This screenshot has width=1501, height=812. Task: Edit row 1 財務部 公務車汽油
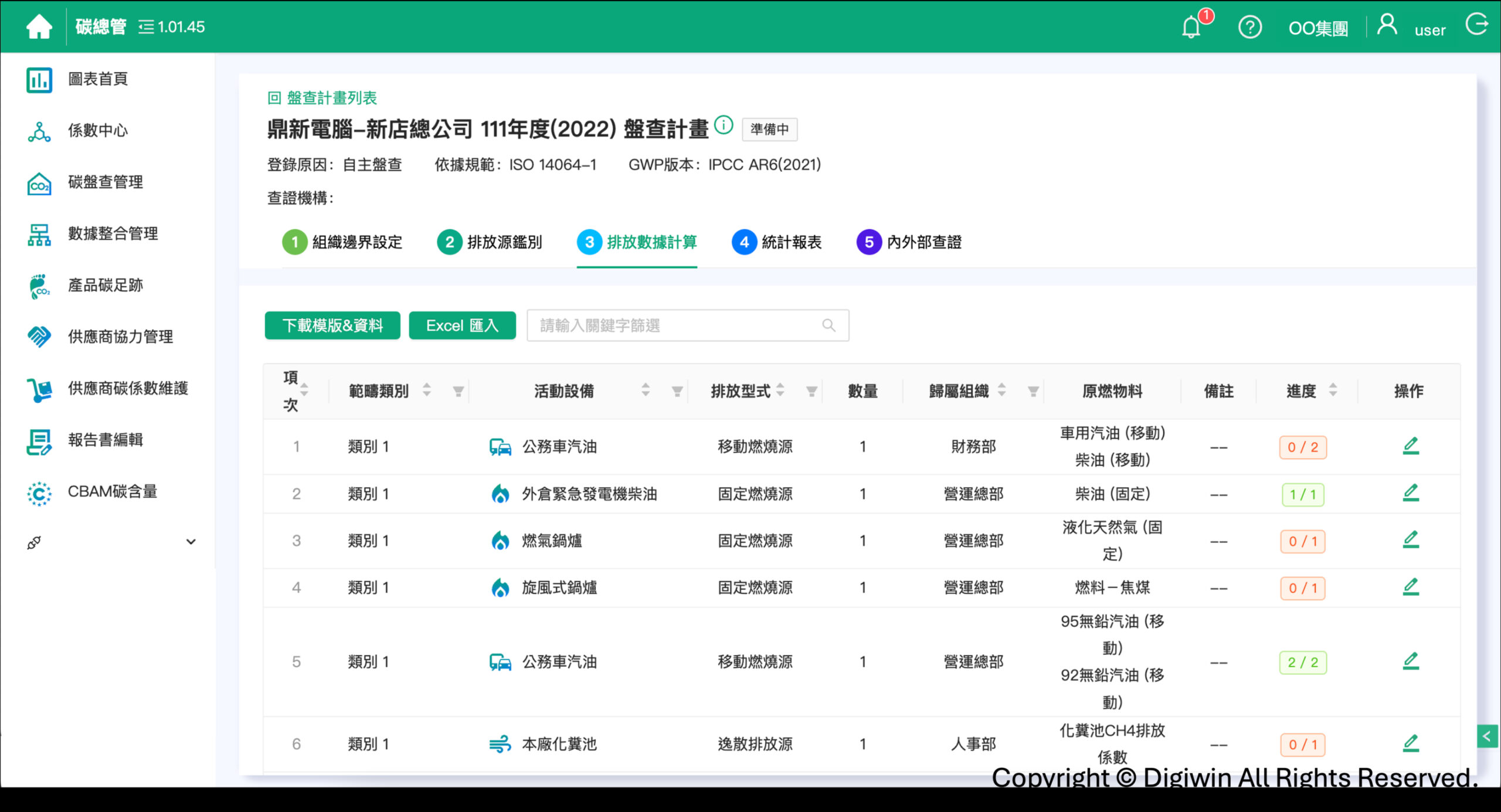coord(1410,446)
